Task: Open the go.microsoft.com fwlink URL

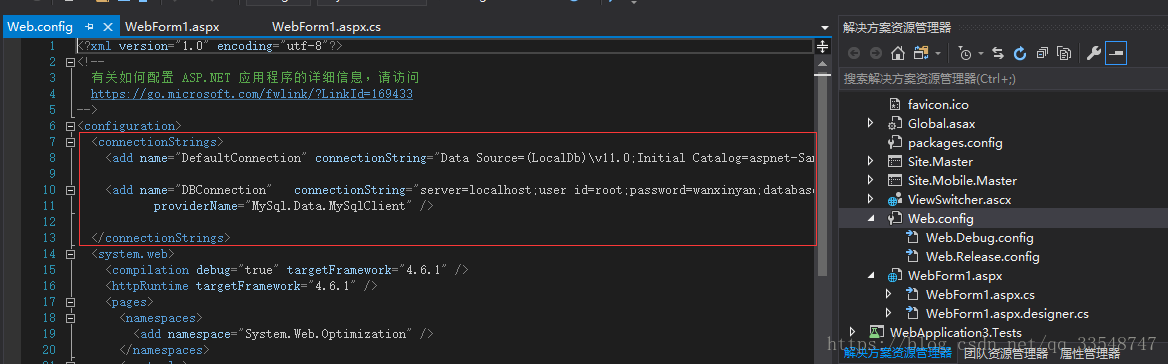Action: pos(252,95)
